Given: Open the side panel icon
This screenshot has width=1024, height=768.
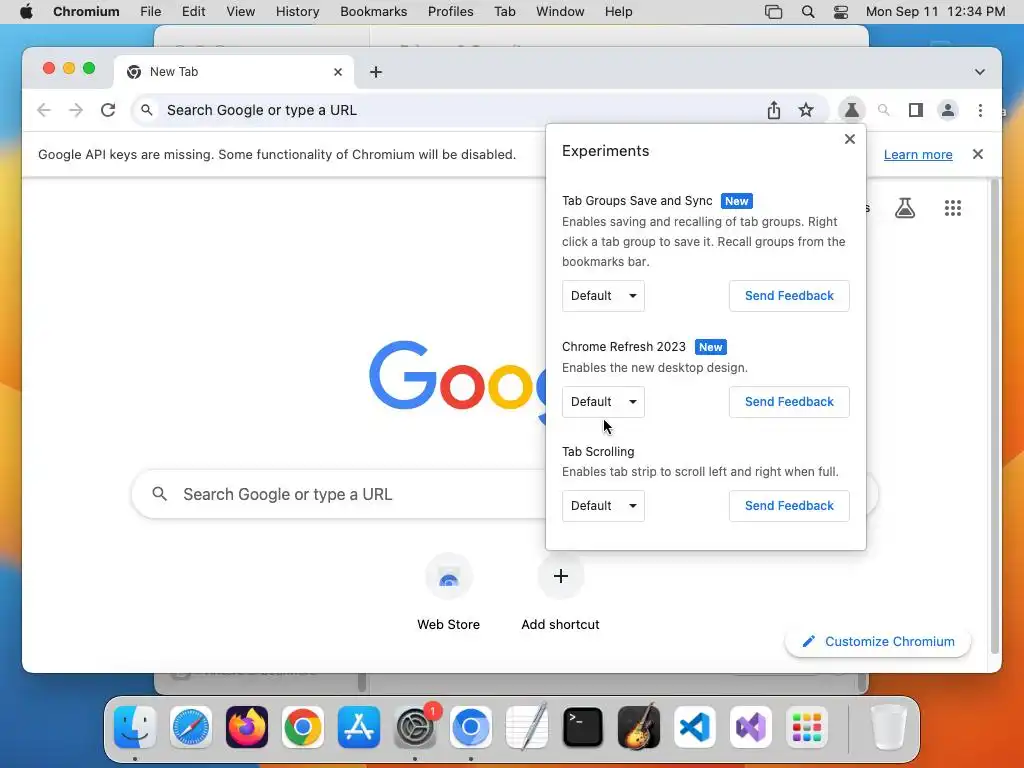Looking at the screenshot, I should pos(916,110).
